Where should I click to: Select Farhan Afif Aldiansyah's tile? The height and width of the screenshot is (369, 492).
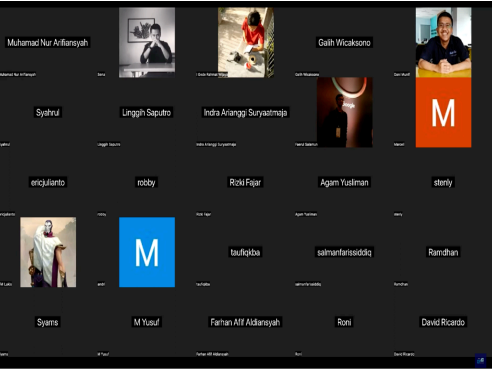[246, 322]
